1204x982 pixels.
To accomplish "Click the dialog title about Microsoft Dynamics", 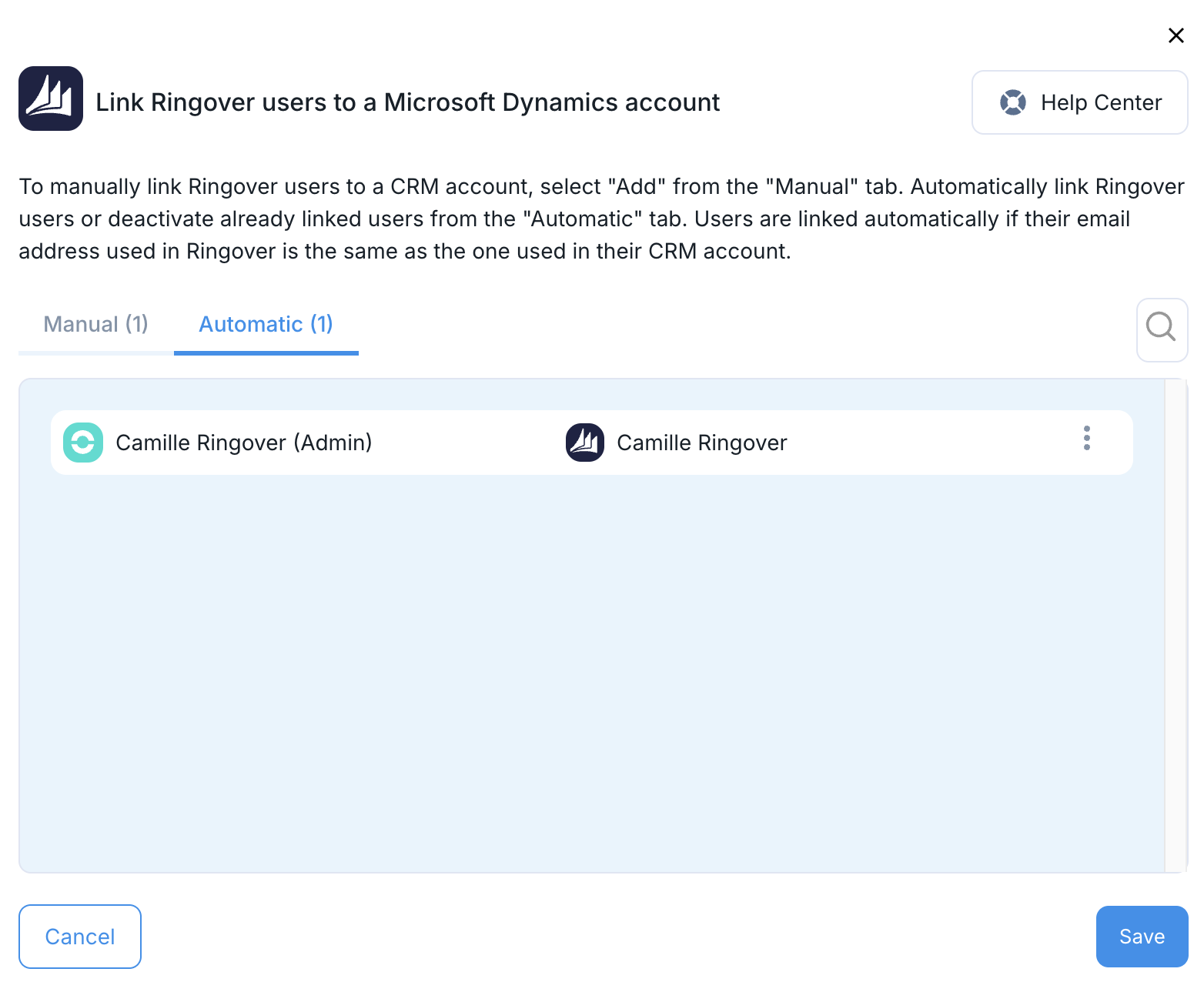I will pyautogui.click(x=407, y=102).
